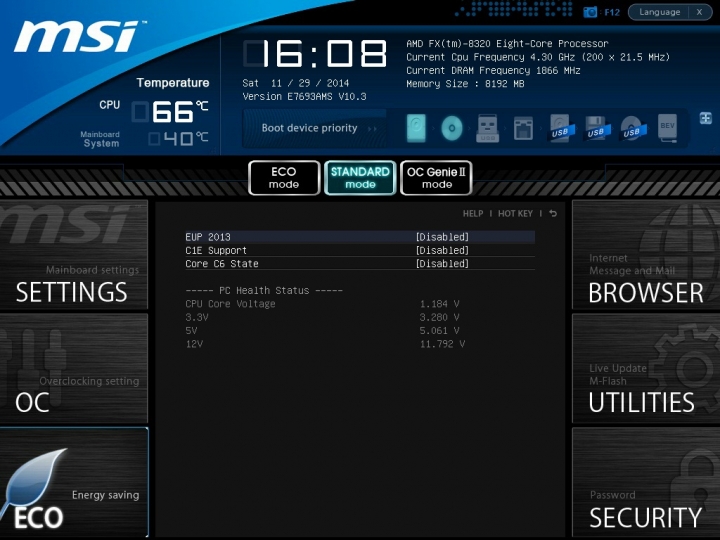Open the ECO energy saving panel
The width and height of the screenshot is (720, 540).
[x=74, y=482]
